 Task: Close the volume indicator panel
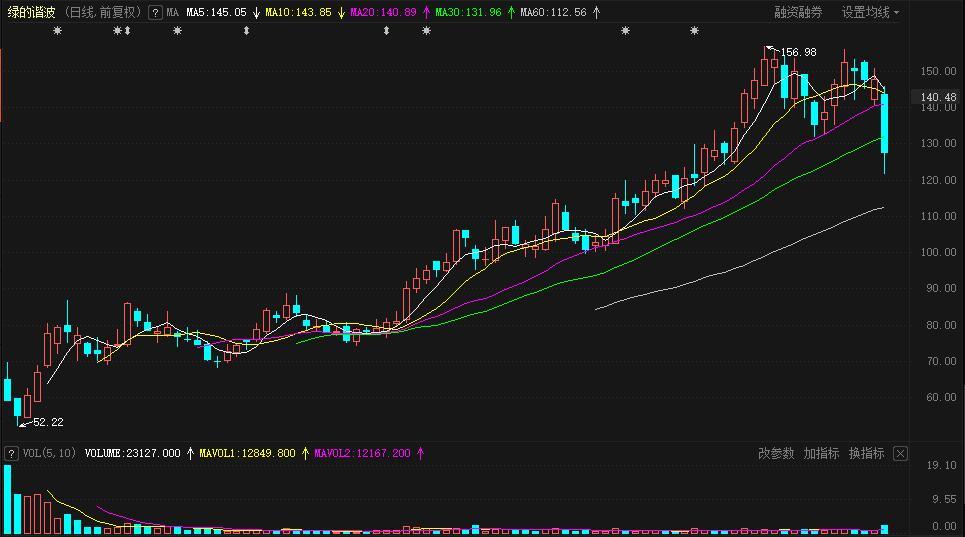900,453
